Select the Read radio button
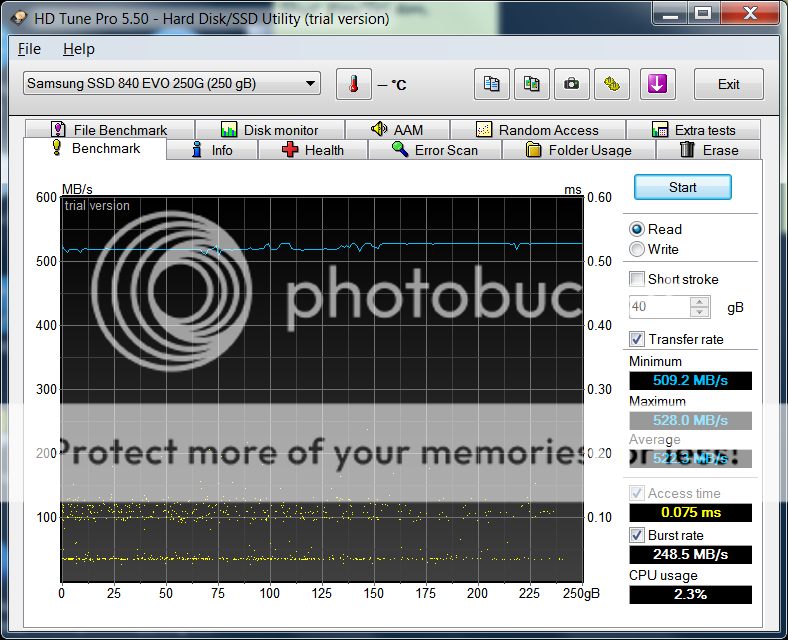The image size is (788, 640). (x=637, y=229)
